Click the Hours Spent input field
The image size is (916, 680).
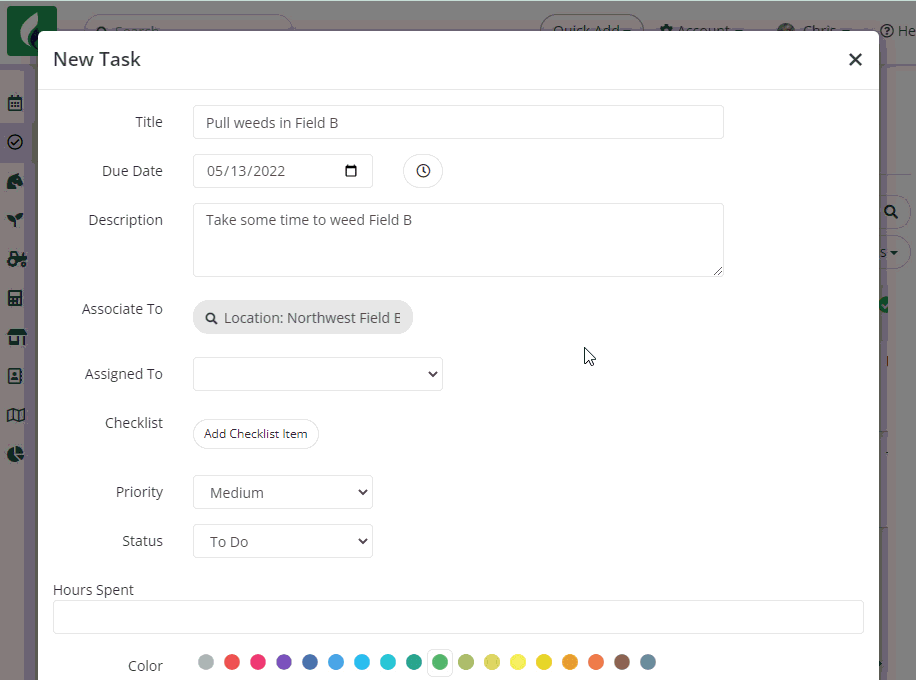pos(458,617)
